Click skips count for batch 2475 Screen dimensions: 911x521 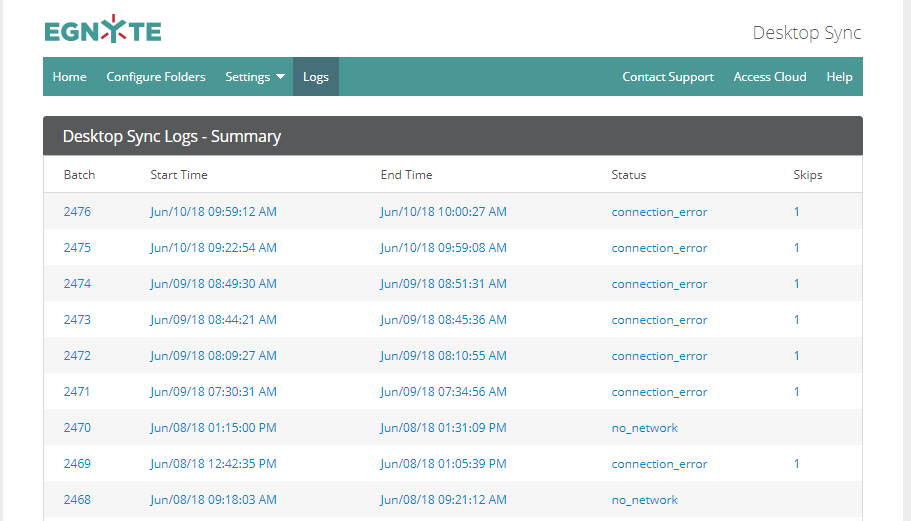pos(797,247)
